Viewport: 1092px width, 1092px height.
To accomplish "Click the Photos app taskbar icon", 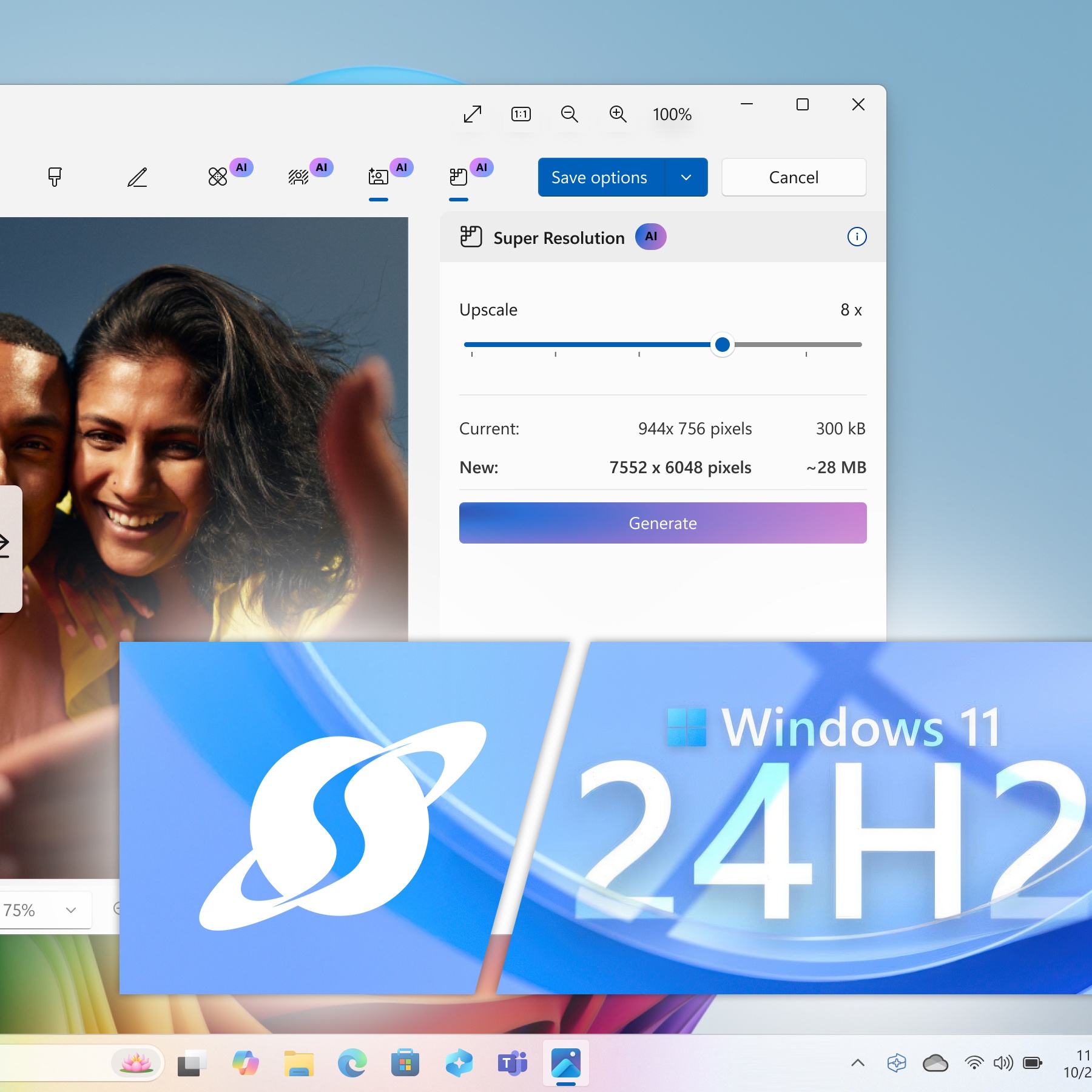I will [565, 1063].
